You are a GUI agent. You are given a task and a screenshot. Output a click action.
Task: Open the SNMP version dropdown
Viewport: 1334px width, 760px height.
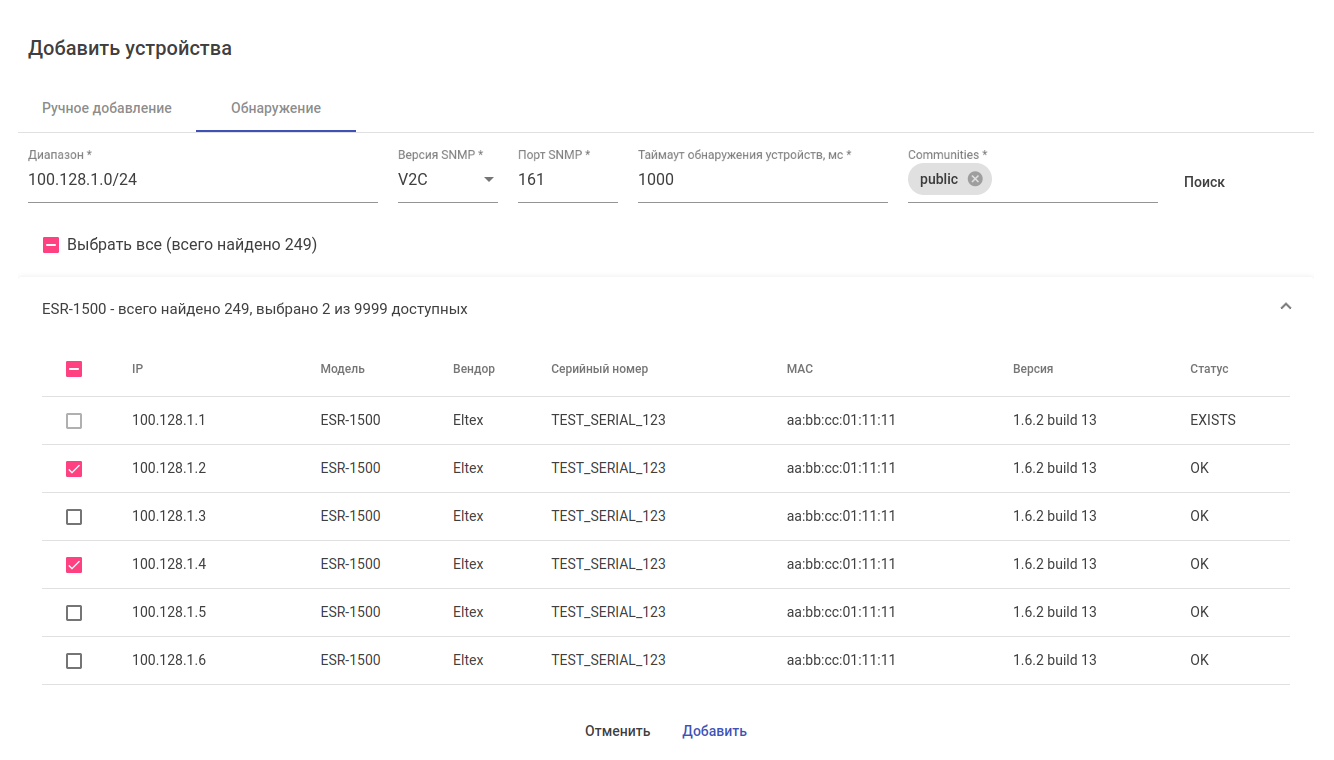(x=447, y=180)
